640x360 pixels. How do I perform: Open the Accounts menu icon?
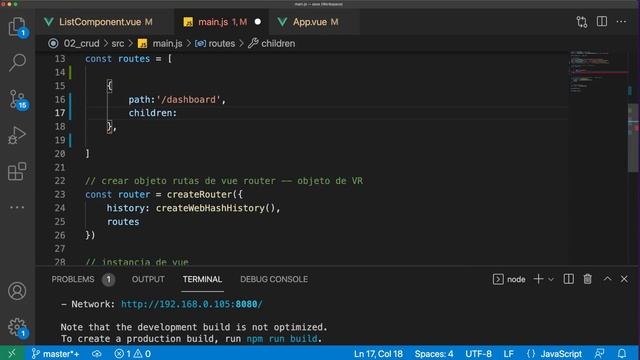tap(17, 291)
